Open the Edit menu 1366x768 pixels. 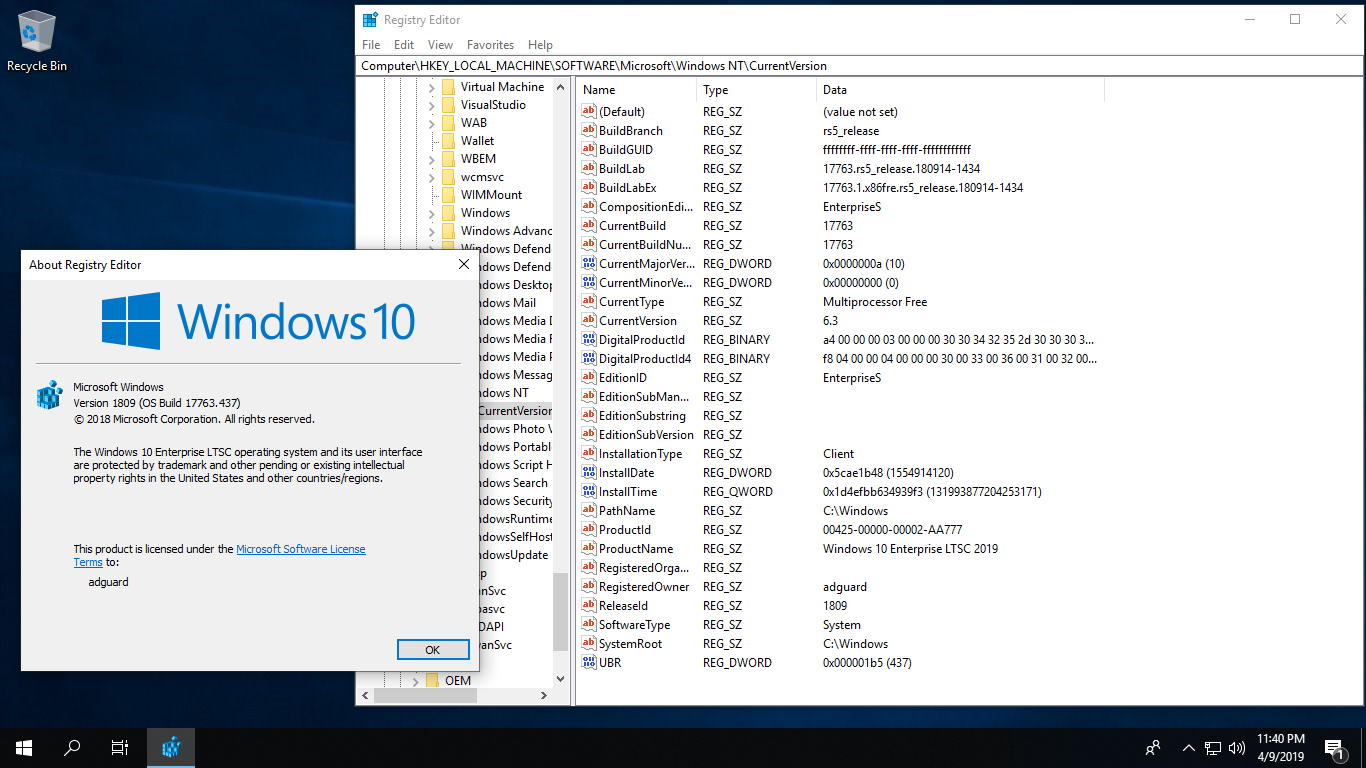click(x=404, y=45)
